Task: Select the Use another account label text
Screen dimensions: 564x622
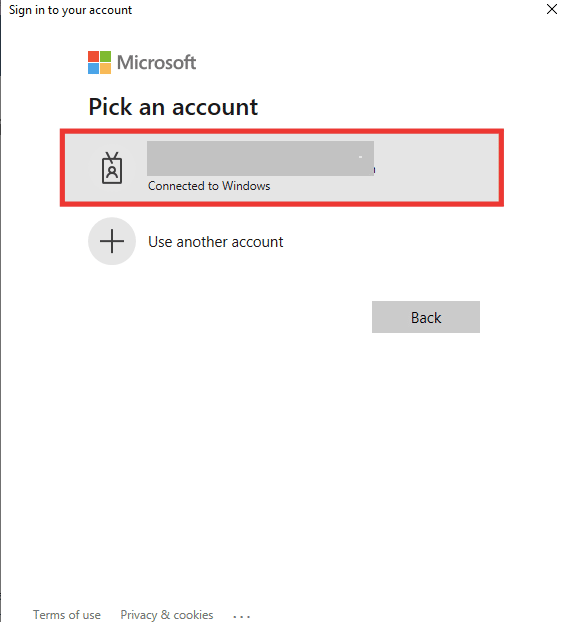Action: click(216, 242)
